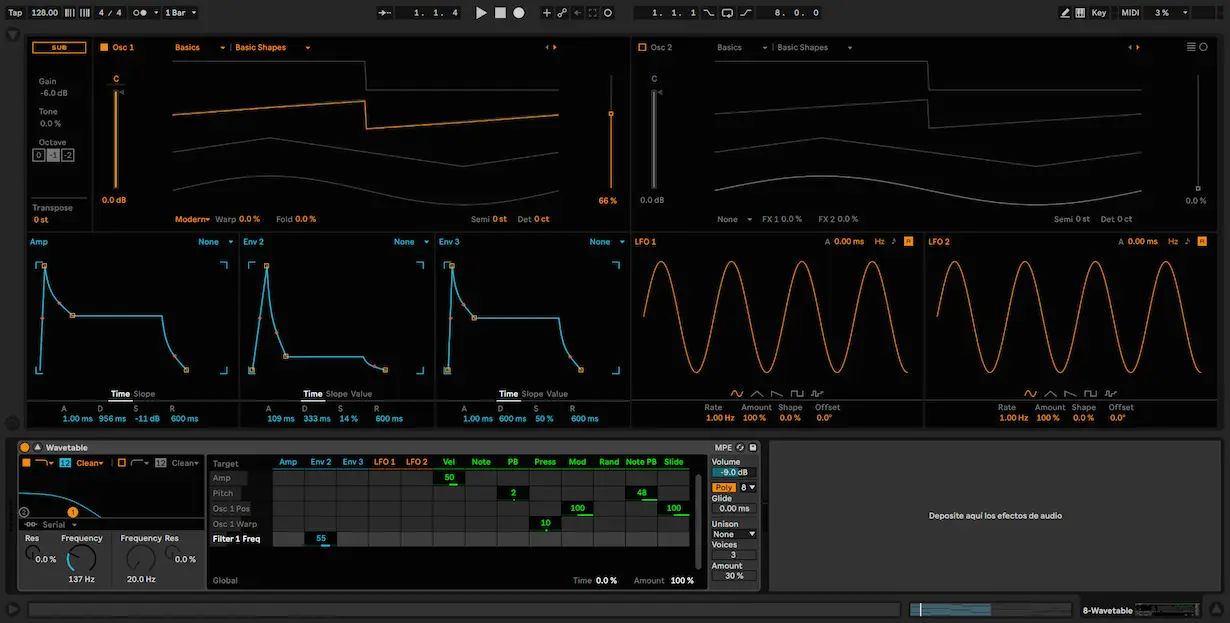Open the Env 2 None loop dropdown
The image size is (1230, 623).
tap(409, 241)
